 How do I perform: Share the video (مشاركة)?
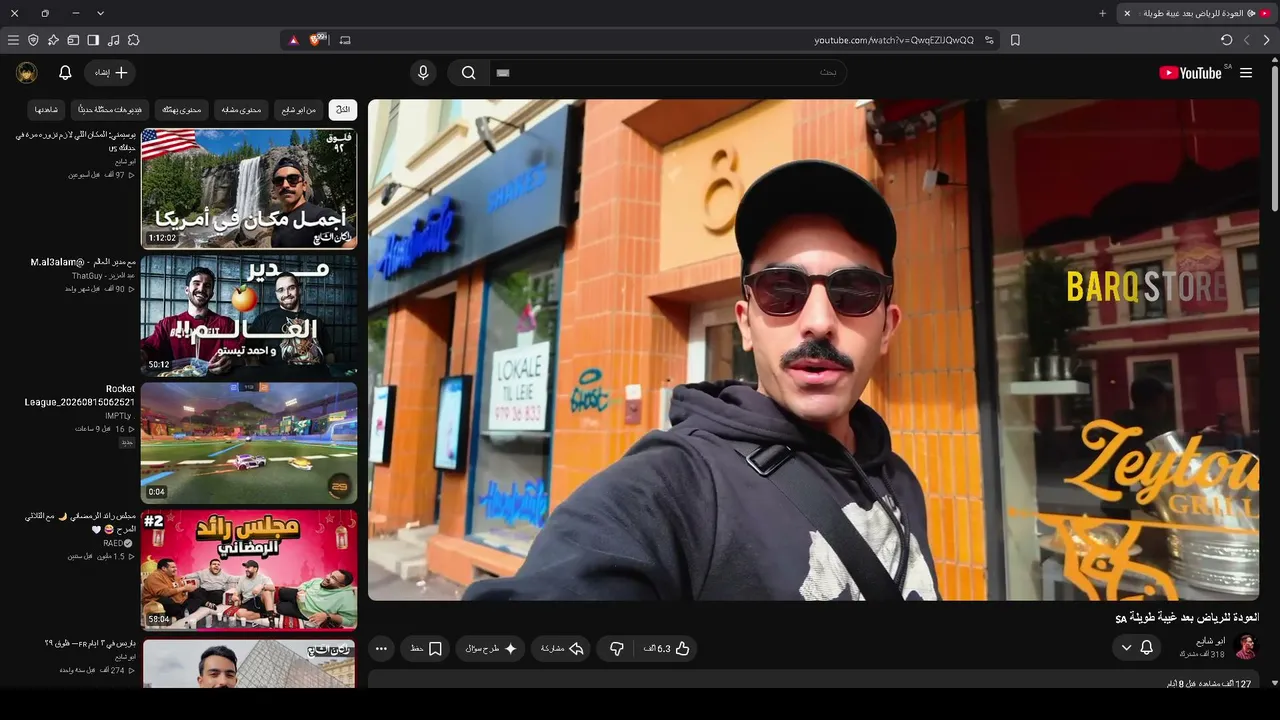pos(562,649)
